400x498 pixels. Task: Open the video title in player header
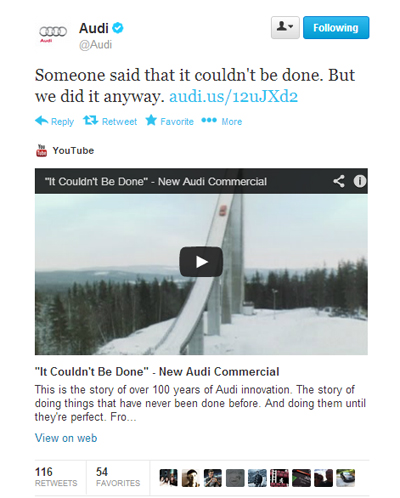[x=156, y=181]
